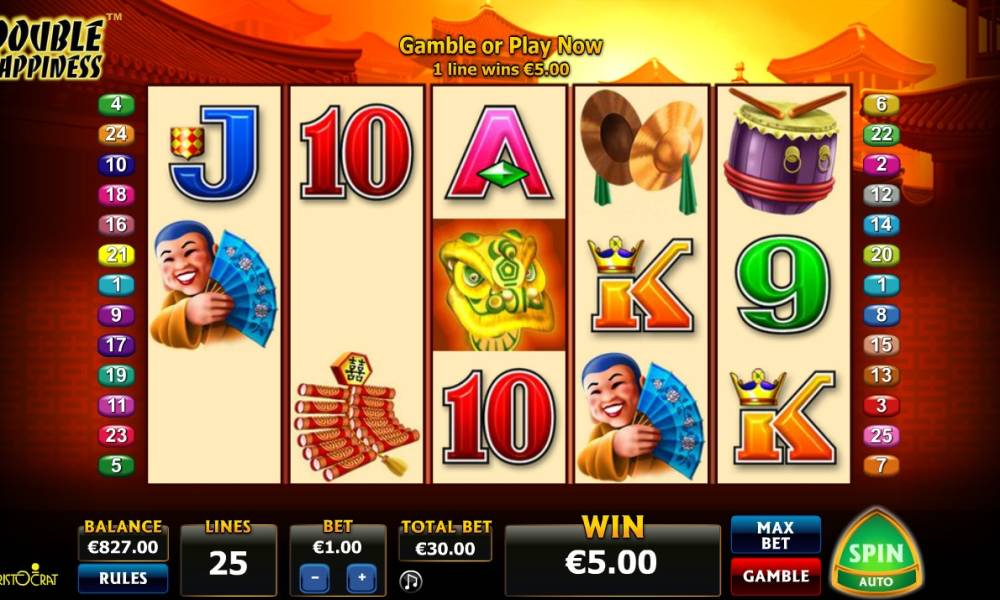Select the MAX BET button

click(776, 535)
